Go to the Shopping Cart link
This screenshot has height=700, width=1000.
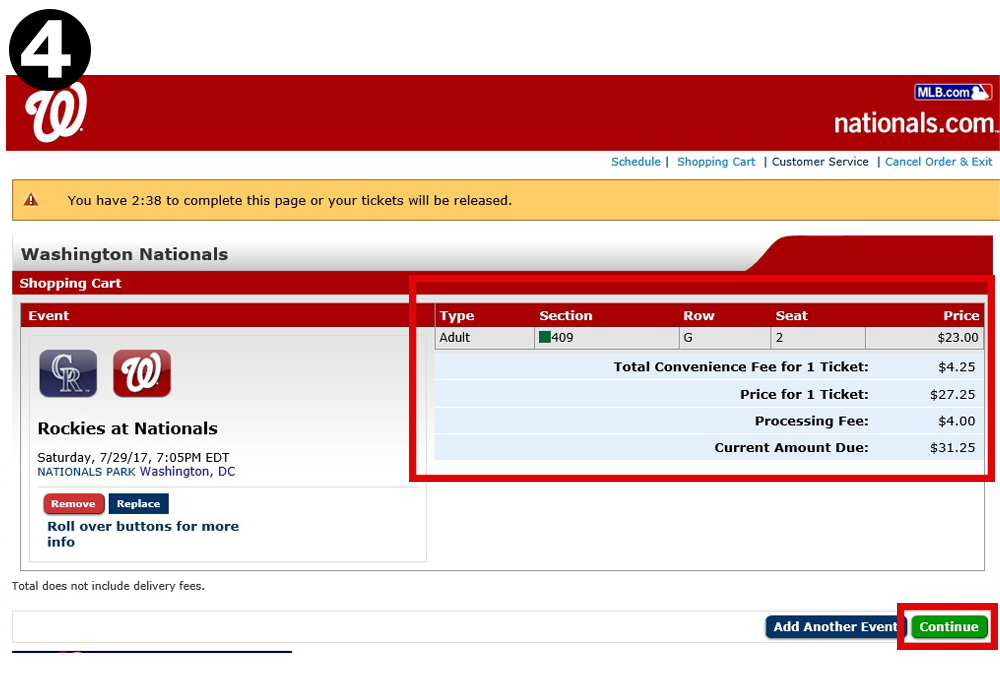pos(716,162)
